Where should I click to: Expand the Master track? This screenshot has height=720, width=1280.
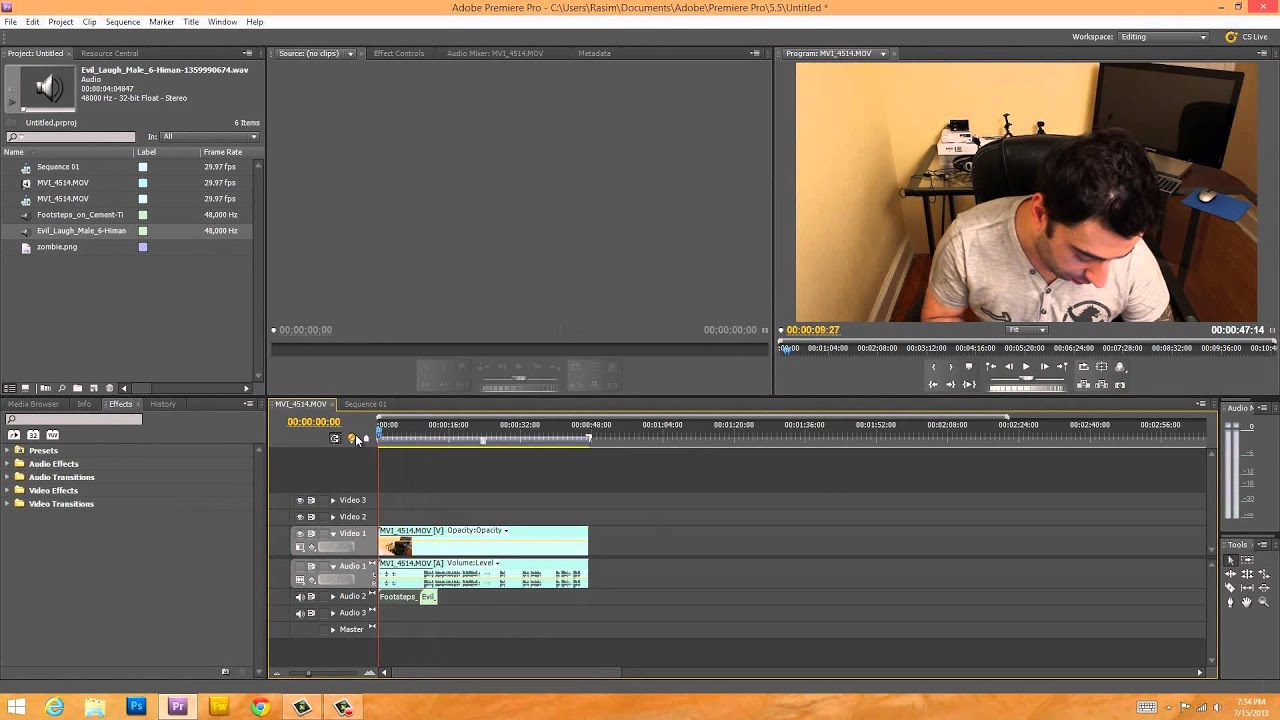pyautogui.click(x=333, y=630)
